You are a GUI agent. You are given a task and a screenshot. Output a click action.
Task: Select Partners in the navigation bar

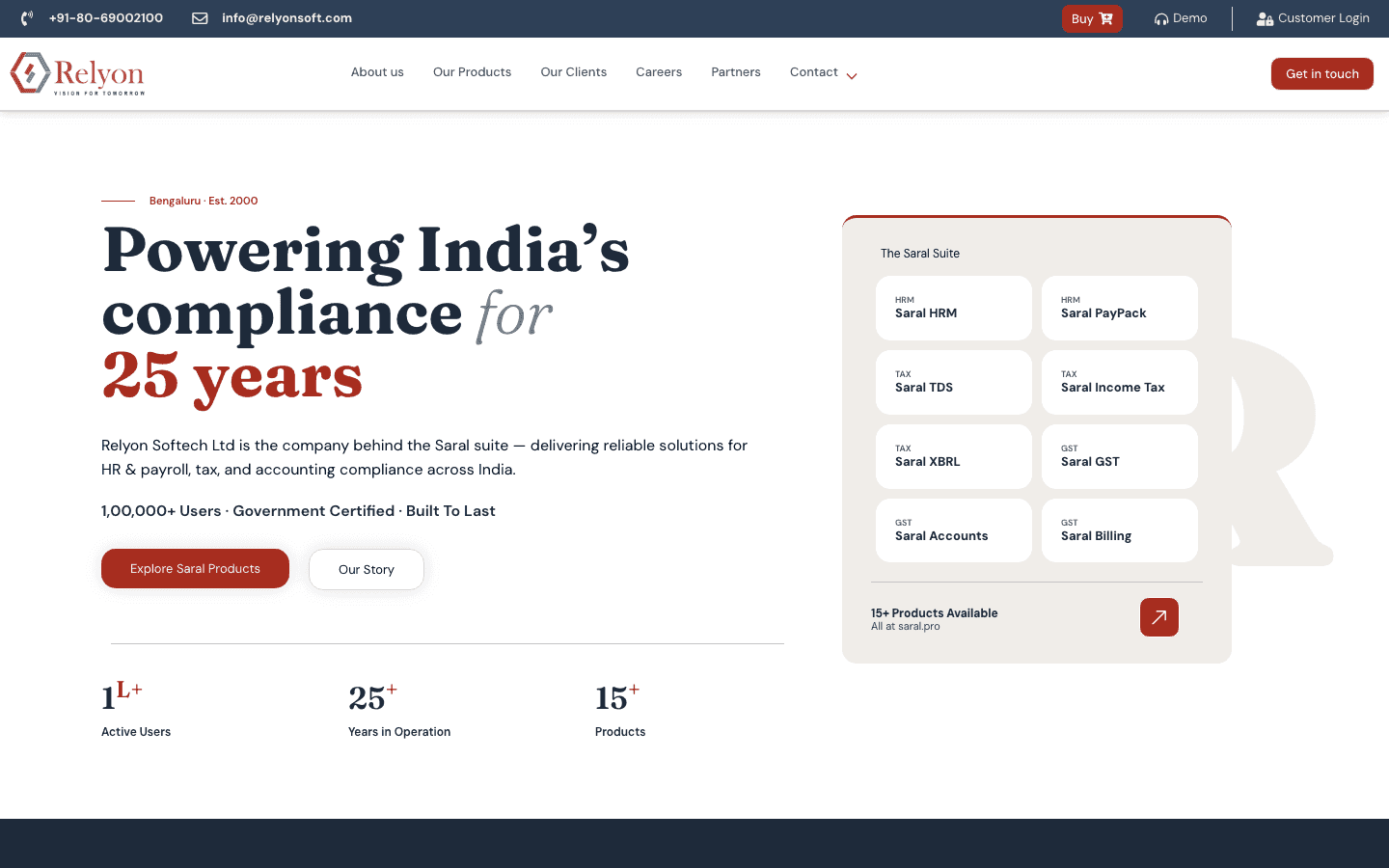pos(736,72)
